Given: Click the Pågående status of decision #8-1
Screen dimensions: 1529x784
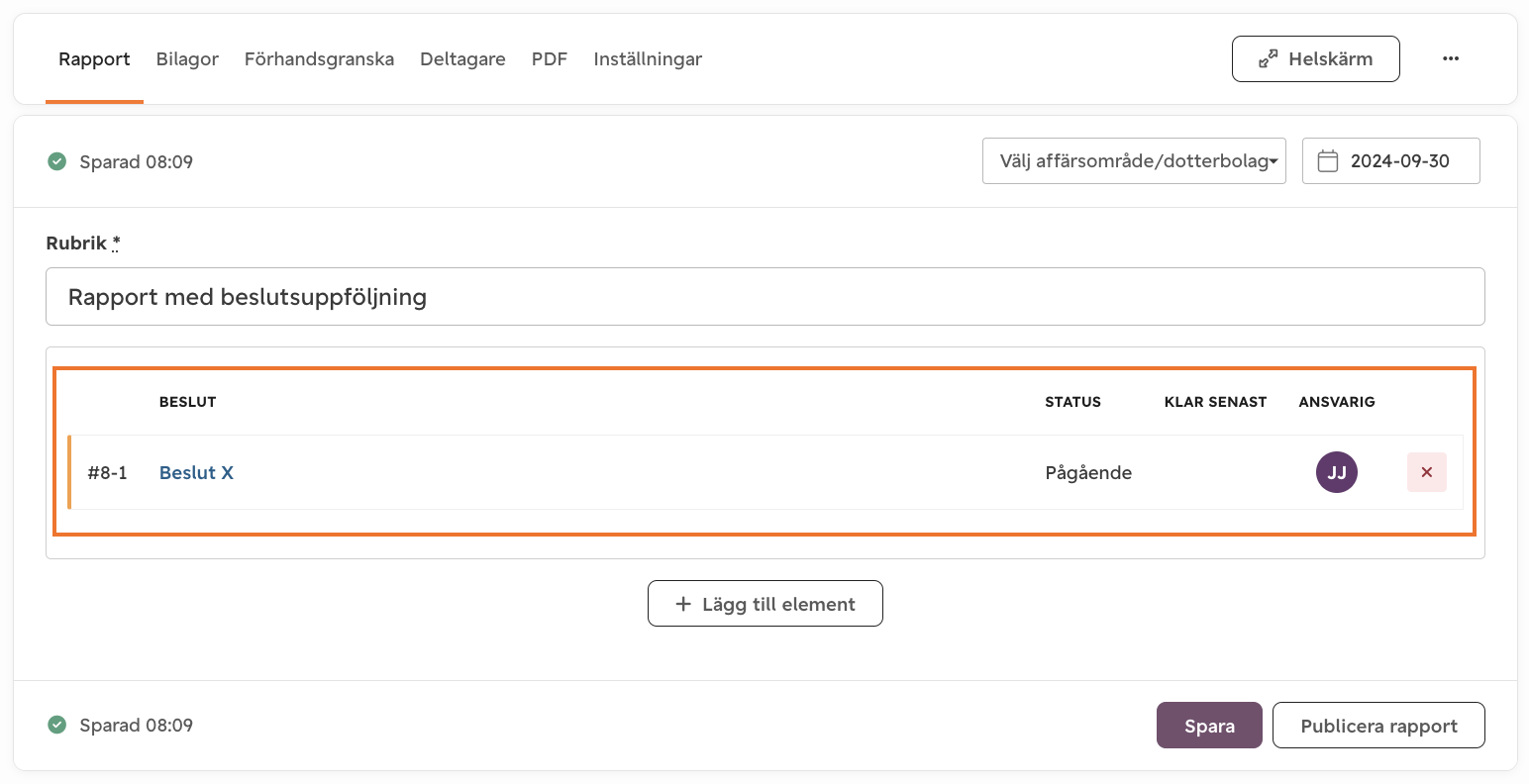Looking at the screenshot, I should click(x=1088, y=473).
